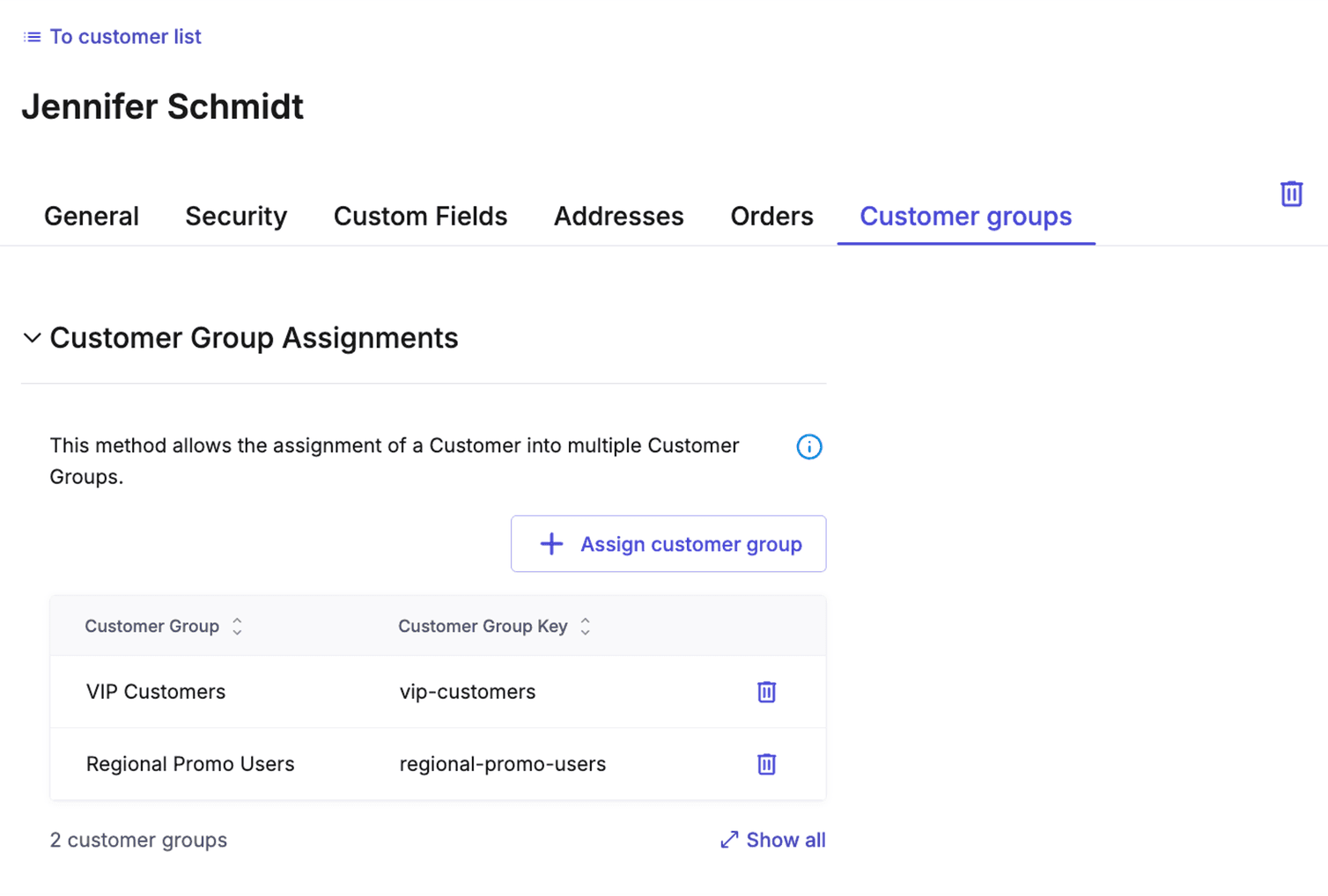Image resolution: width=1328 pixels, height=896 pixels.
Task: Remove the Regional Promo Users assignment
Action: coord(765,764)
